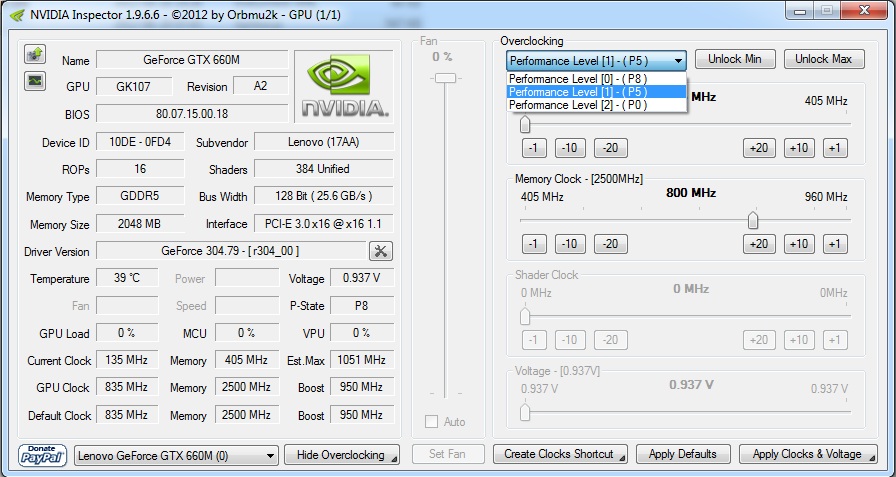Click Revision value A2
Screen dimensions: 896x477
point(261,86)
